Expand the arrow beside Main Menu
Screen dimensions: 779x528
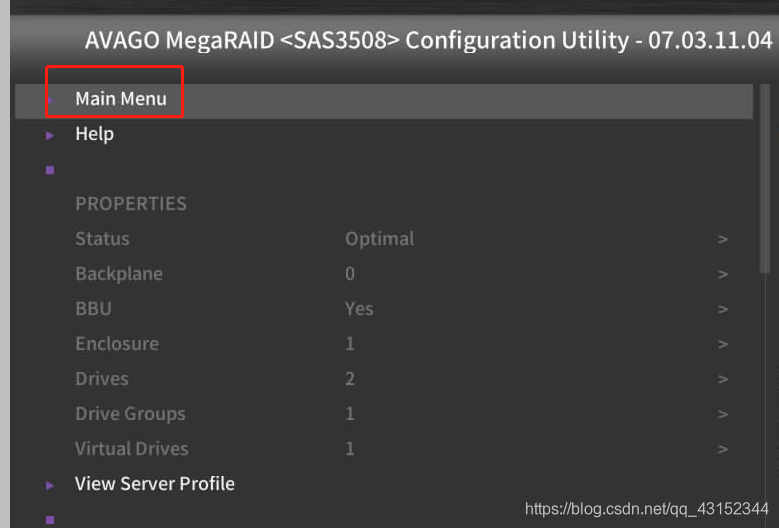coord(50,100)
